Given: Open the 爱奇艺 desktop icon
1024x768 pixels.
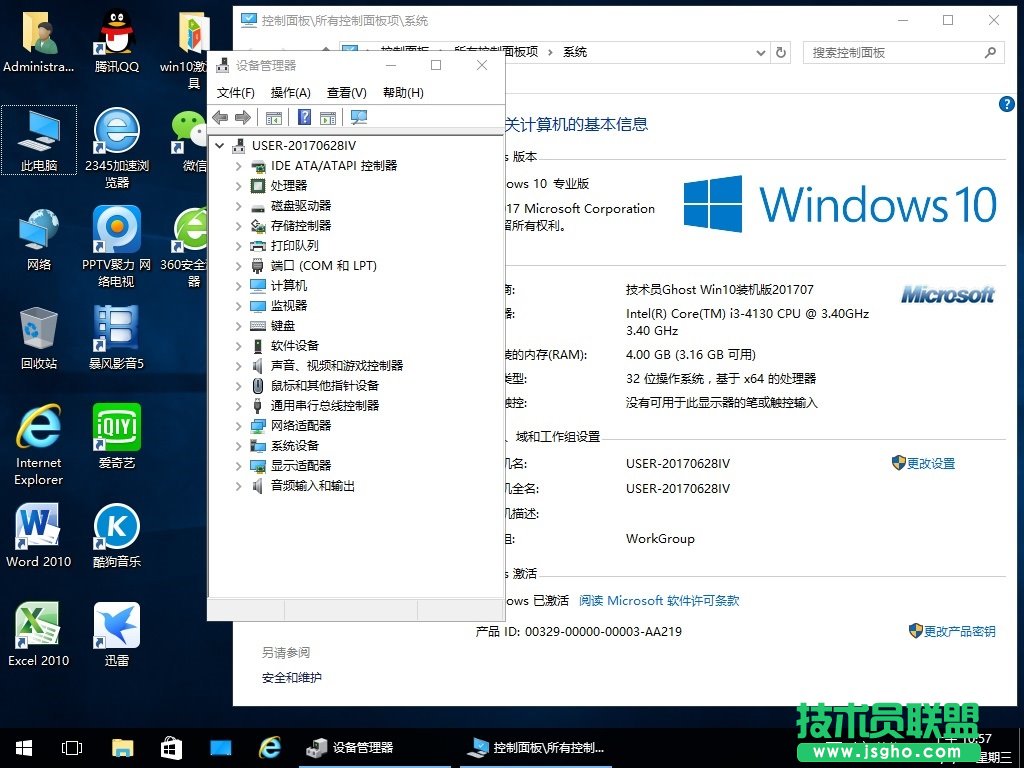Looking at the screenshot, I should coord(117,437).
